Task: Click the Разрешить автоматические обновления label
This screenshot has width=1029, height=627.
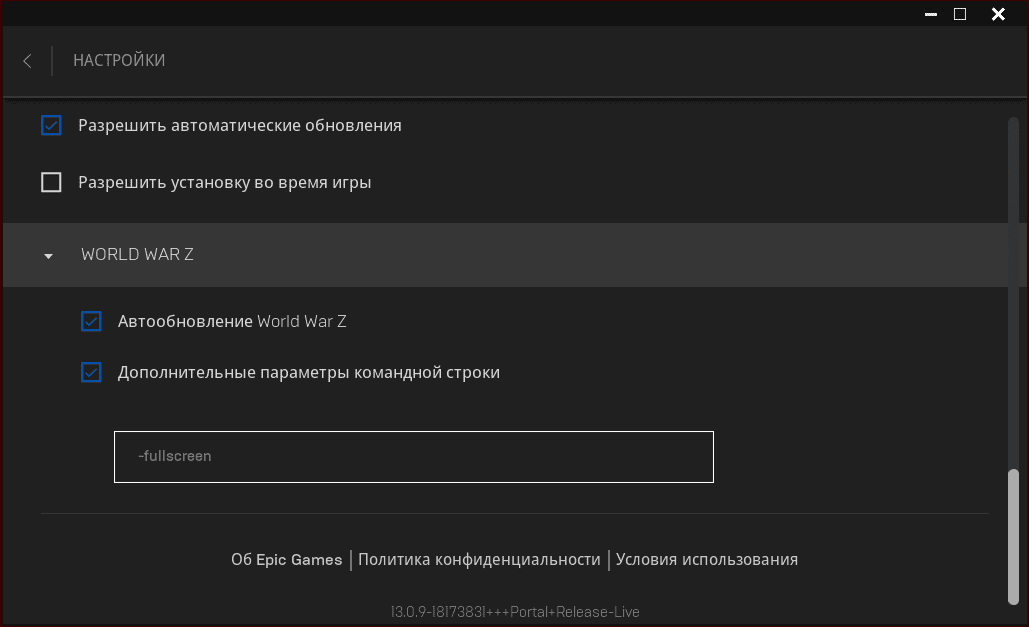Action: click(x=240, y=125)
